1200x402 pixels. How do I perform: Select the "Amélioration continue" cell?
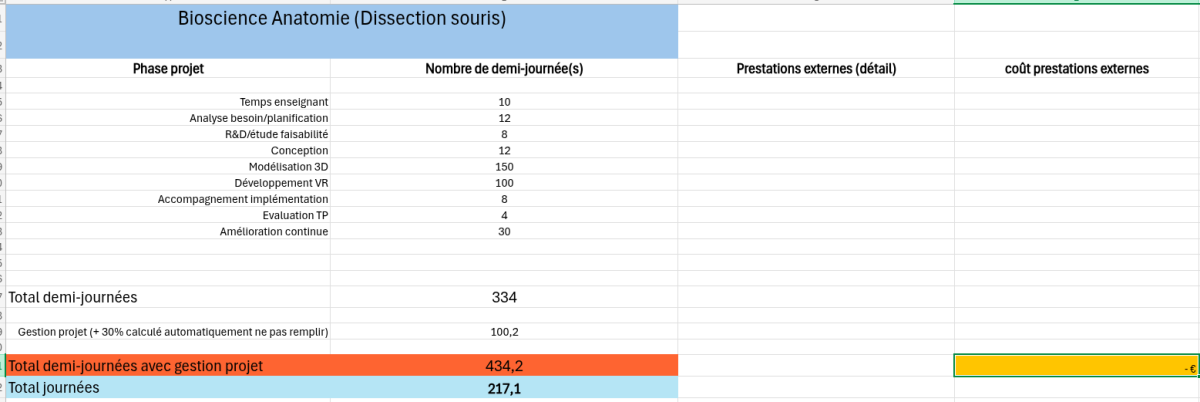[274, 232]
